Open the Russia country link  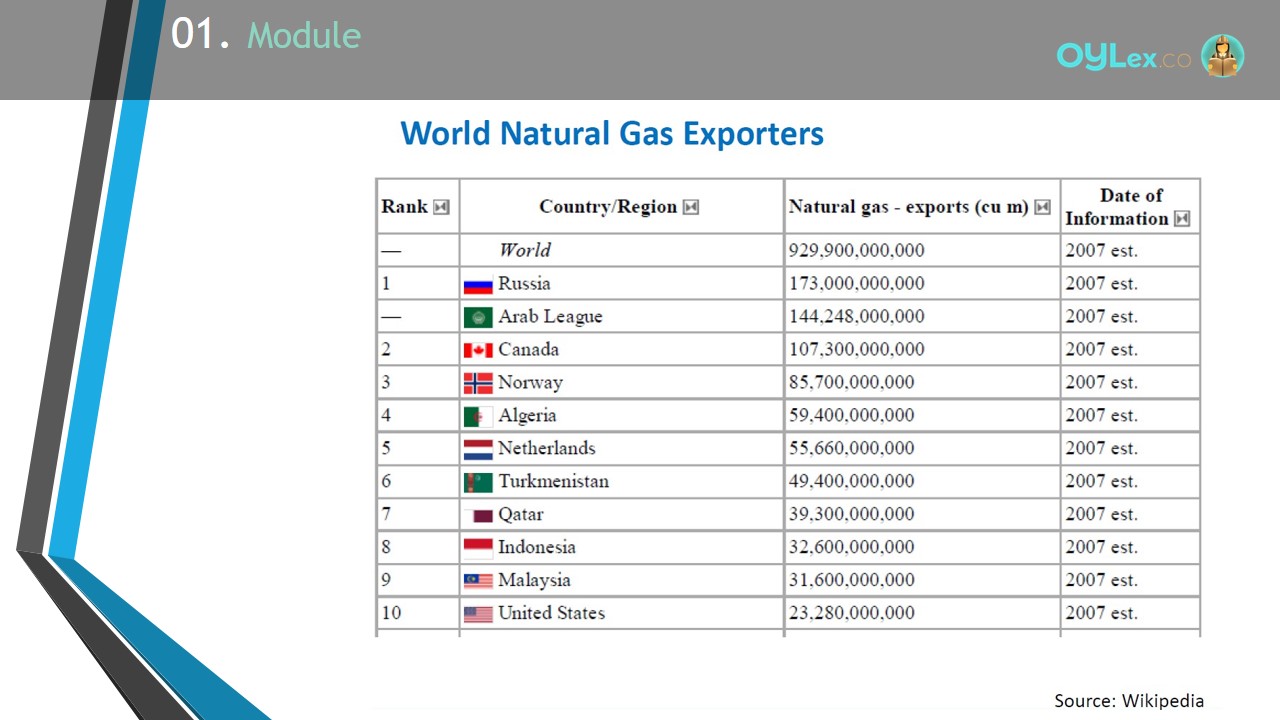pyautogui.click(x=524, y=284)
